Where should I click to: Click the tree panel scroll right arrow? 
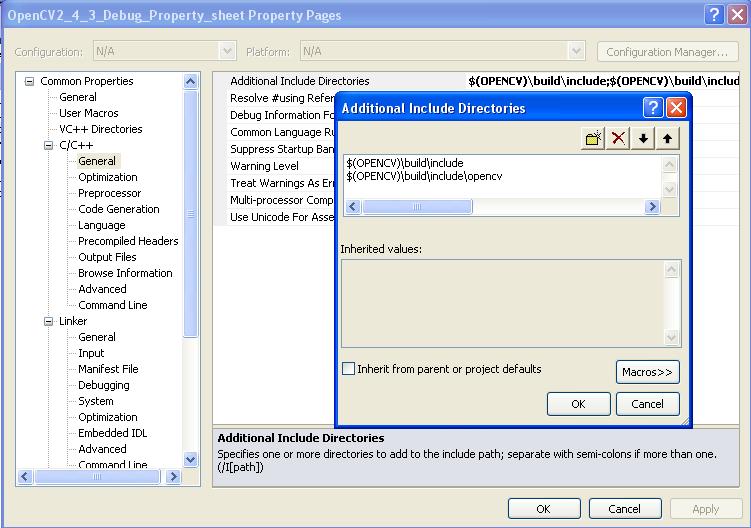click(x=173, y=477)
